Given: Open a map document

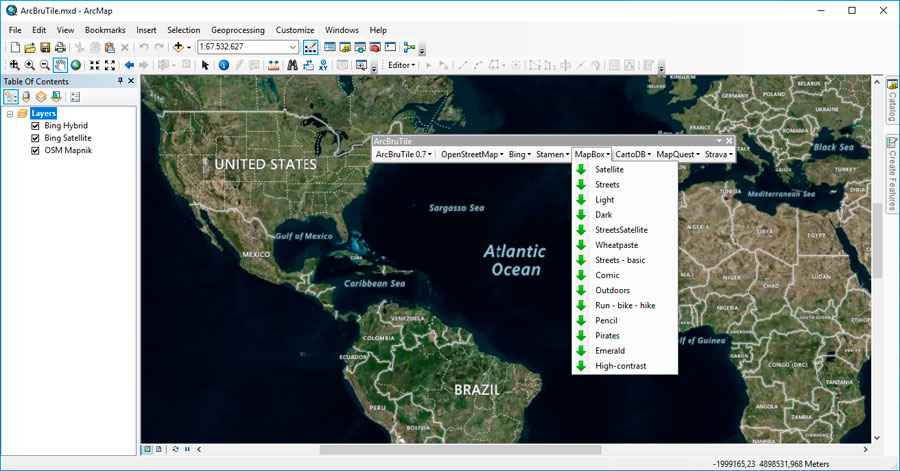Looking at the screenshot, I should coord(30,48).
